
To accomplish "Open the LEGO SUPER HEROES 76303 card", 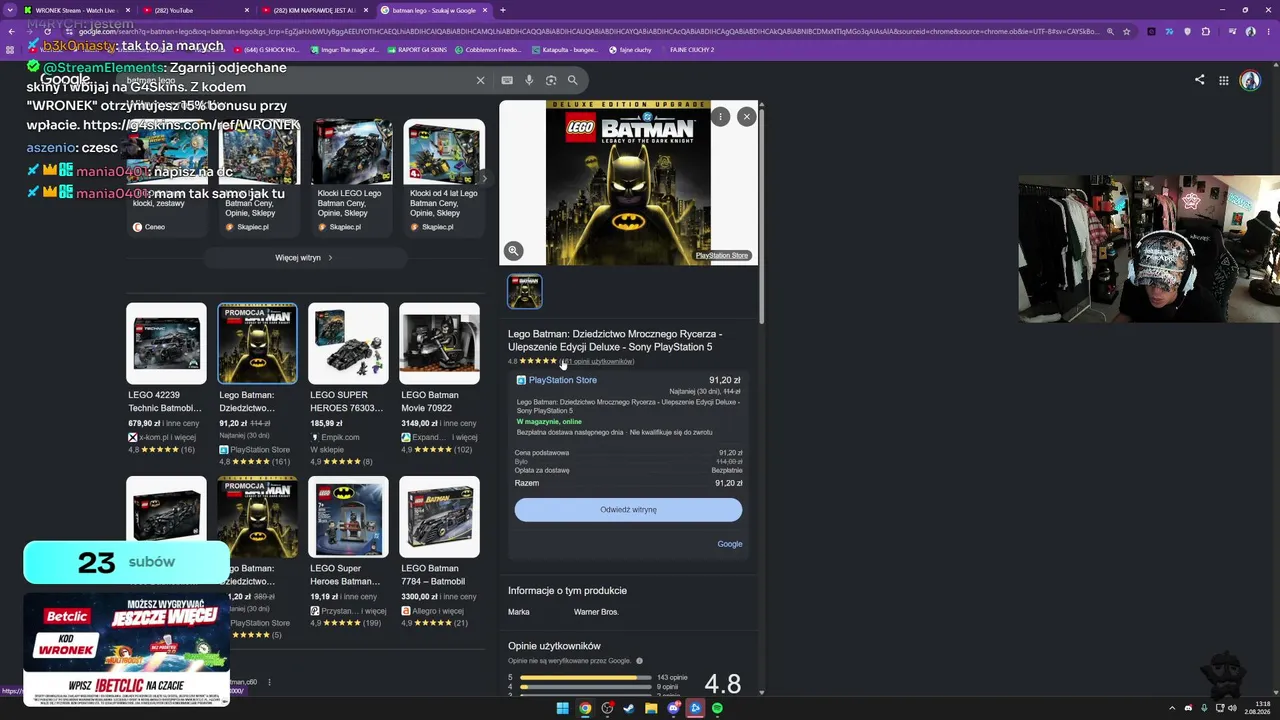I will tap(348, 378).
